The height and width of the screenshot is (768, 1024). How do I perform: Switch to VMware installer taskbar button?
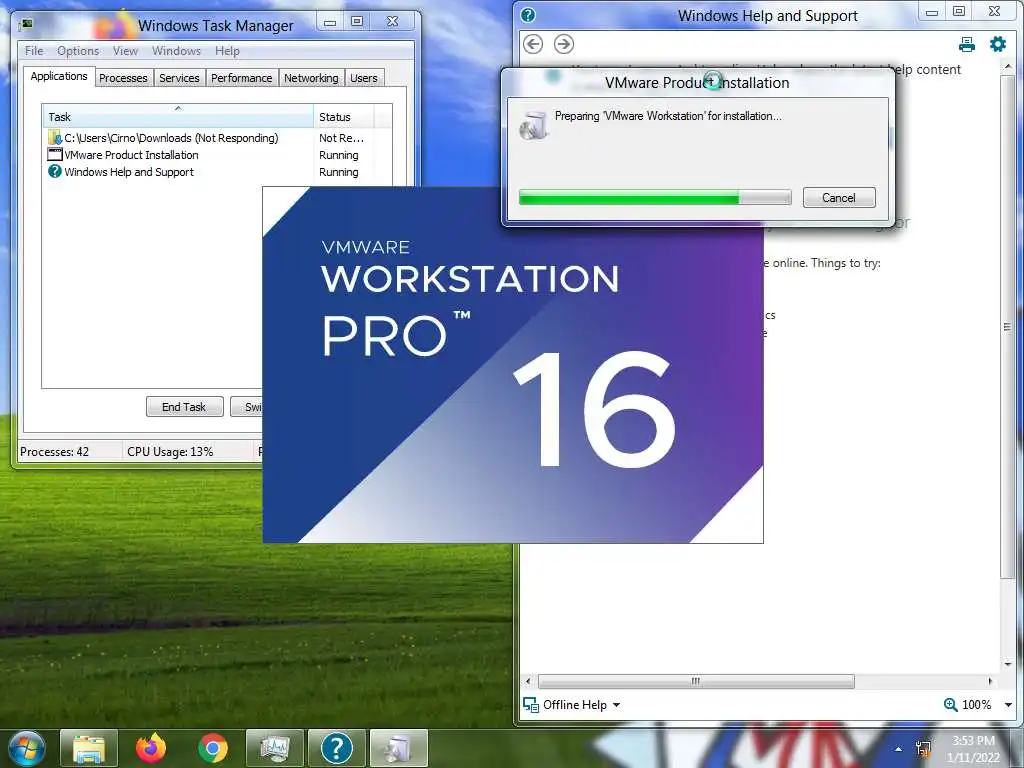pos(398,748)
